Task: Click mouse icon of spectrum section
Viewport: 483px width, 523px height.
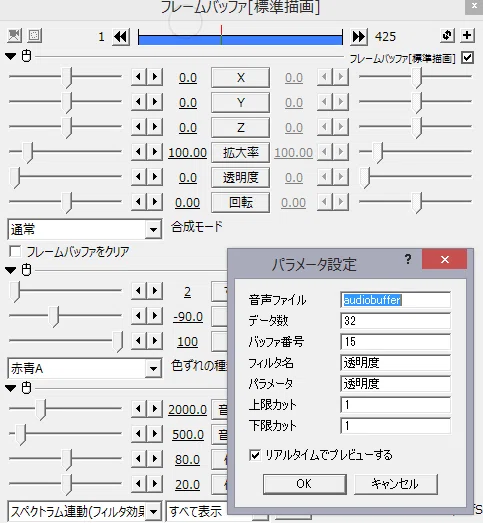Action: [26, 388]
